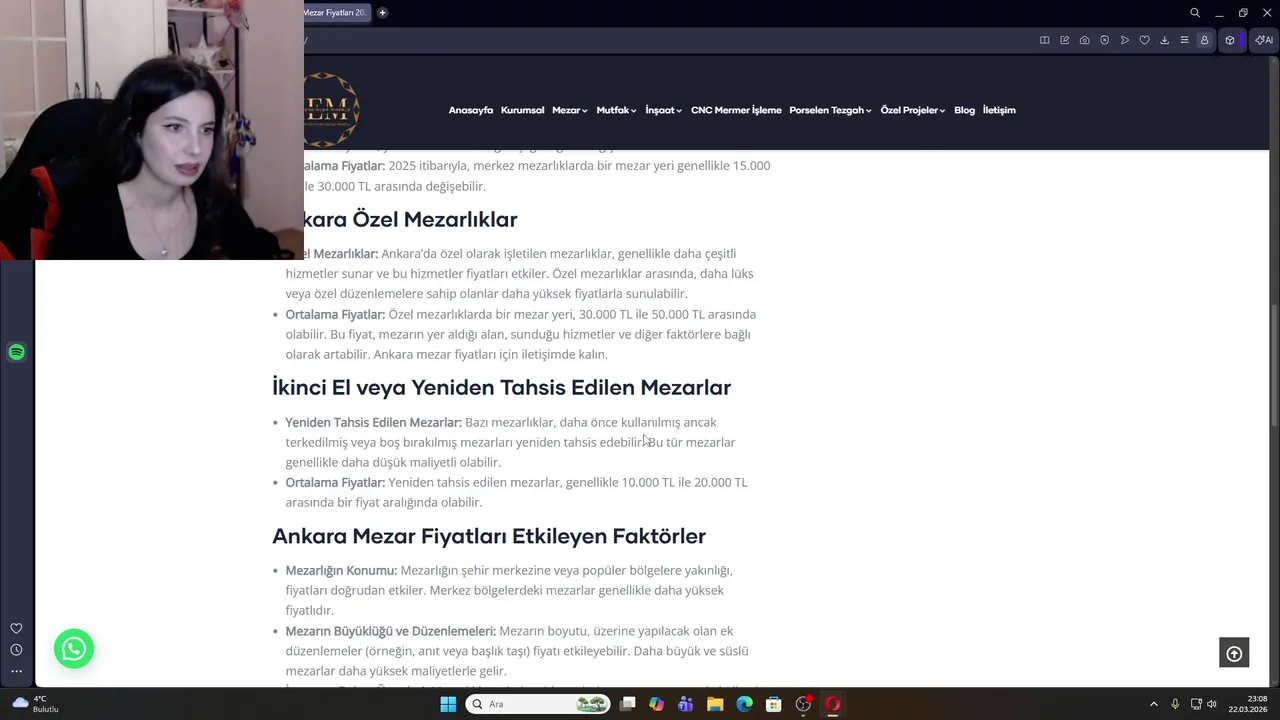Go to Anasayfa in the site menu
The height and width of the screenshot is (720, 1280).
point(471,110)
